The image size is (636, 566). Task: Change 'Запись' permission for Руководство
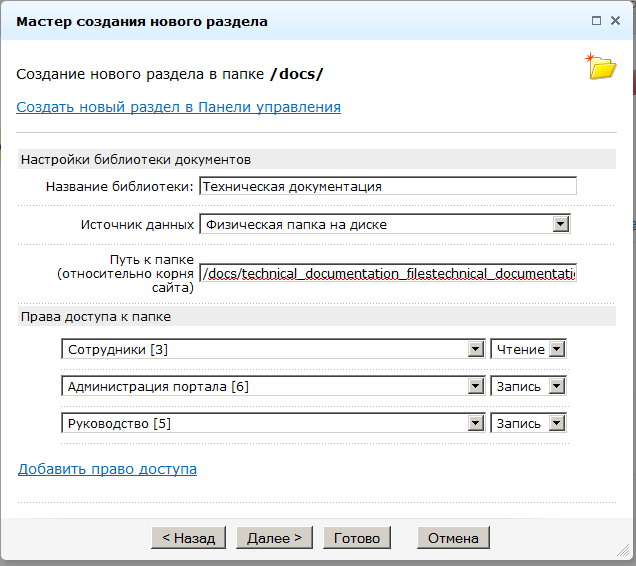(x=528, y=423)
